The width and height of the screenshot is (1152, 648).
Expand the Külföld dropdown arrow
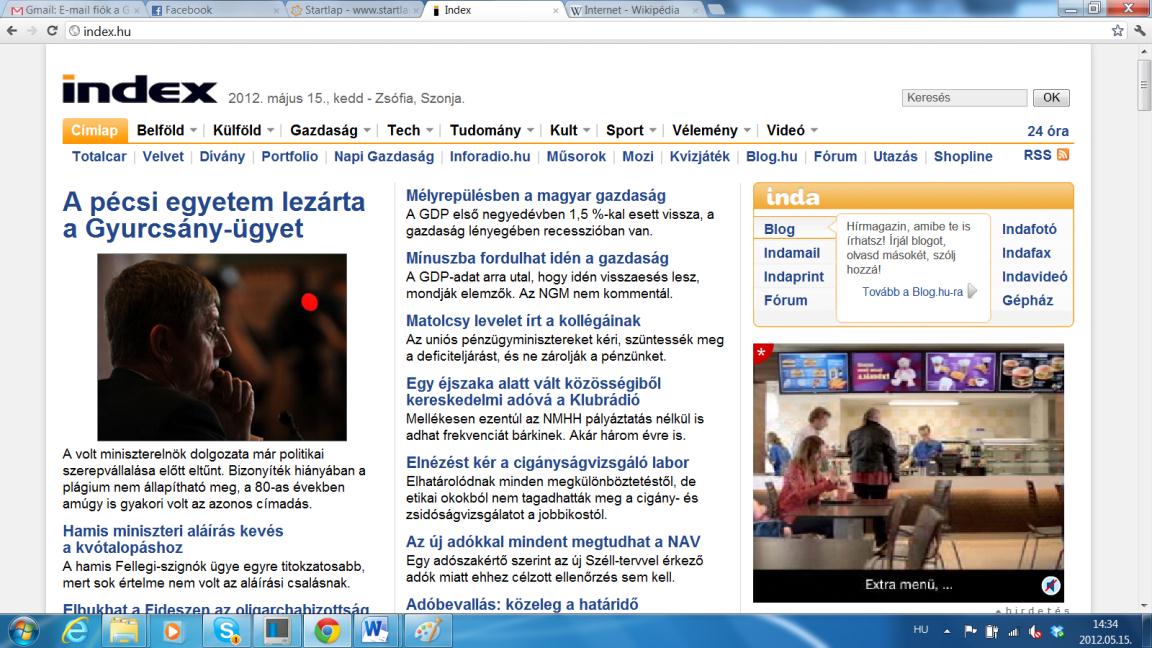pyautogui.click(x=270, y=131)
